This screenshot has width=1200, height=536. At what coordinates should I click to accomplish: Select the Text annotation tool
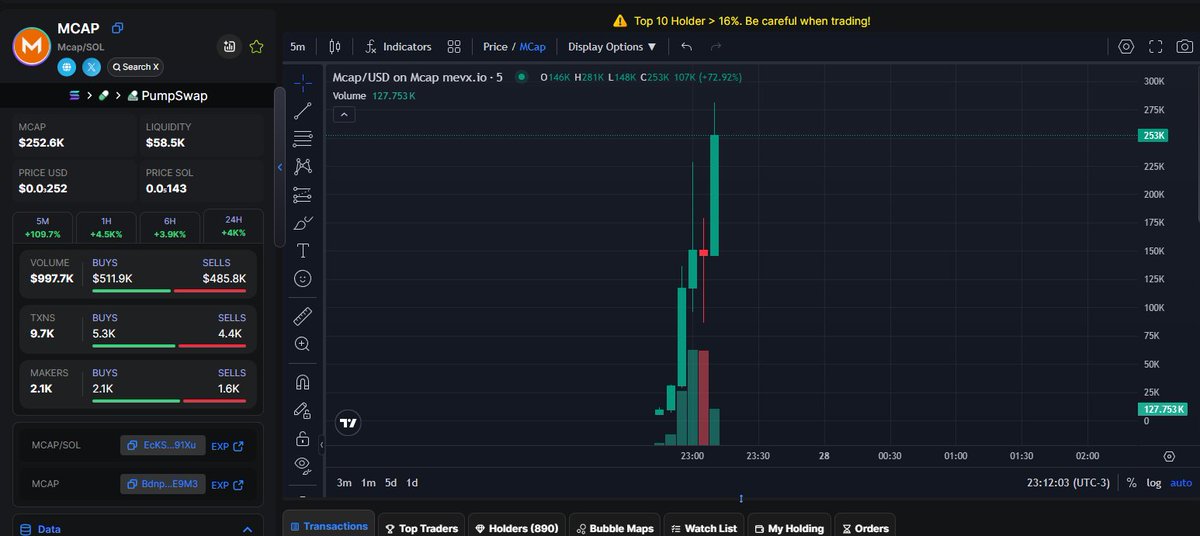(x=303, y=250)
